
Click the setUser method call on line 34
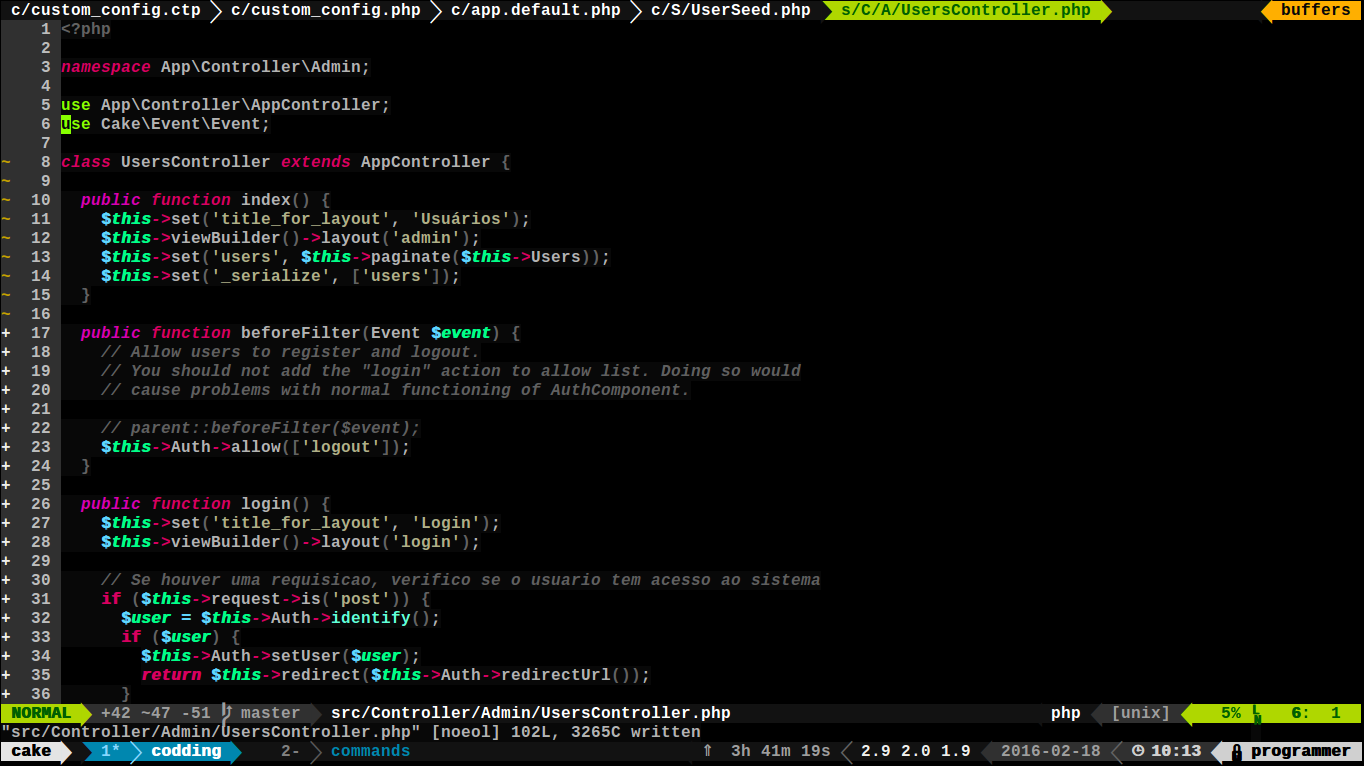click(x=305, y=656)
